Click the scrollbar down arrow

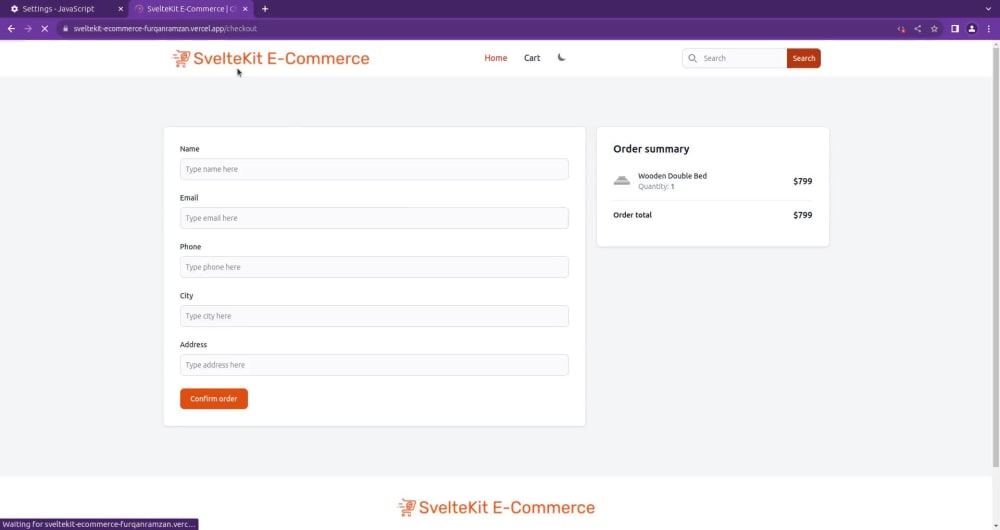[x=996, y=526]
